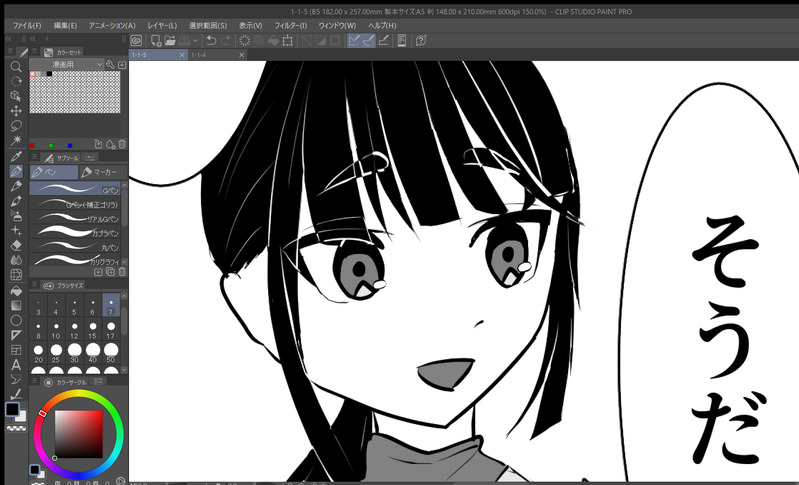The image size is (799, 485).
Task: Open CLIP STUDIO support help icon
Action: coord(421,41)
